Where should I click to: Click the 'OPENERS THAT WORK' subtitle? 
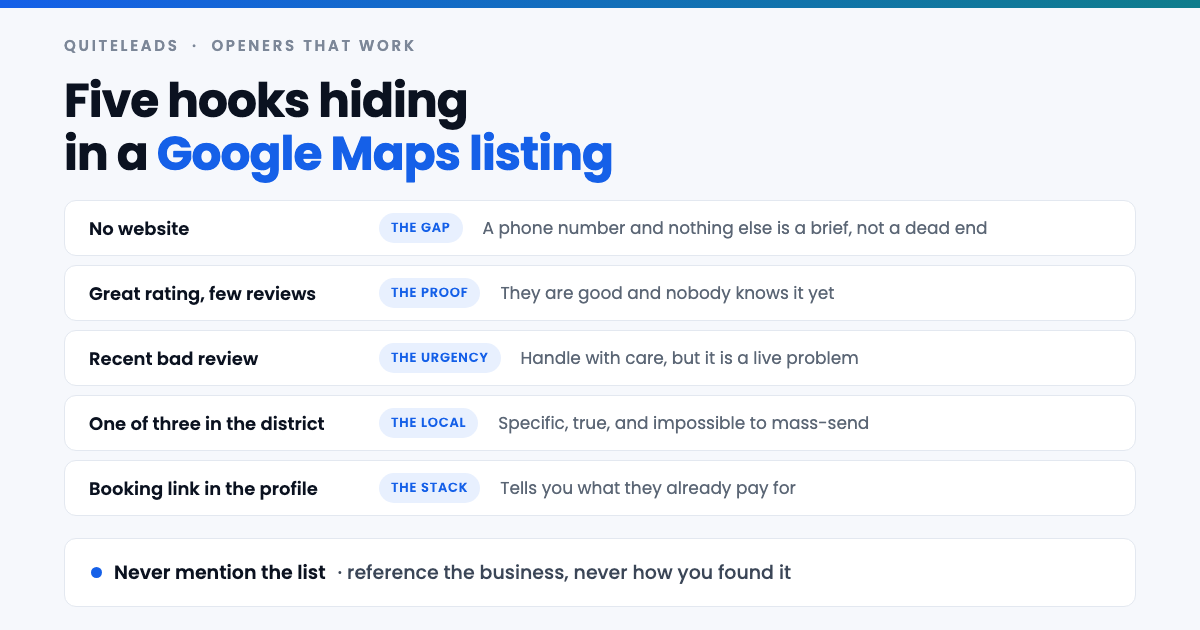pyautogui.click(x=313, y=46)
